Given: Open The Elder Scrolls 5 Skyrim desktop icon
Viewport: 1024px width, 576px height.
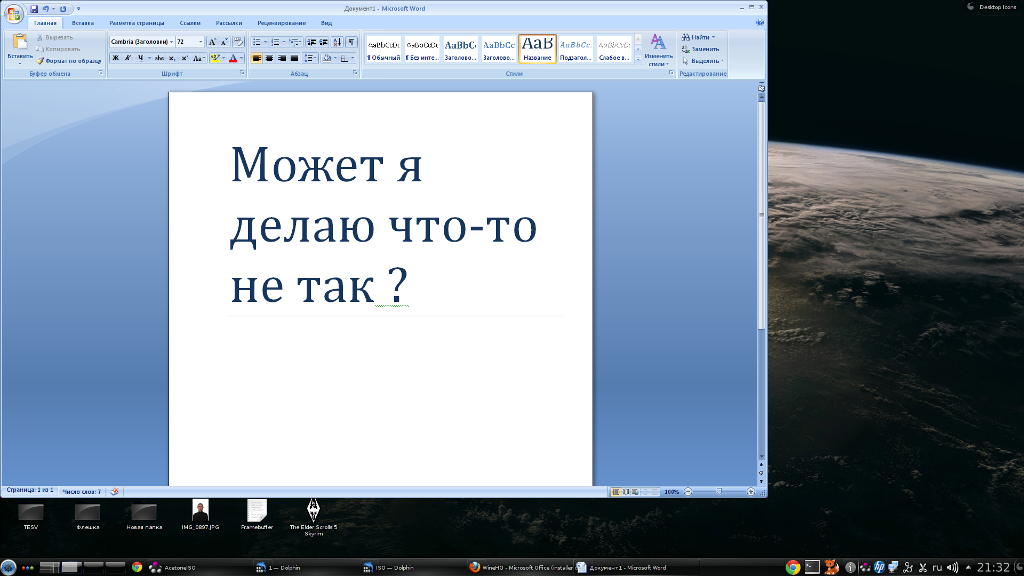Looking at the screenshot, I should [x=313, y=510].
